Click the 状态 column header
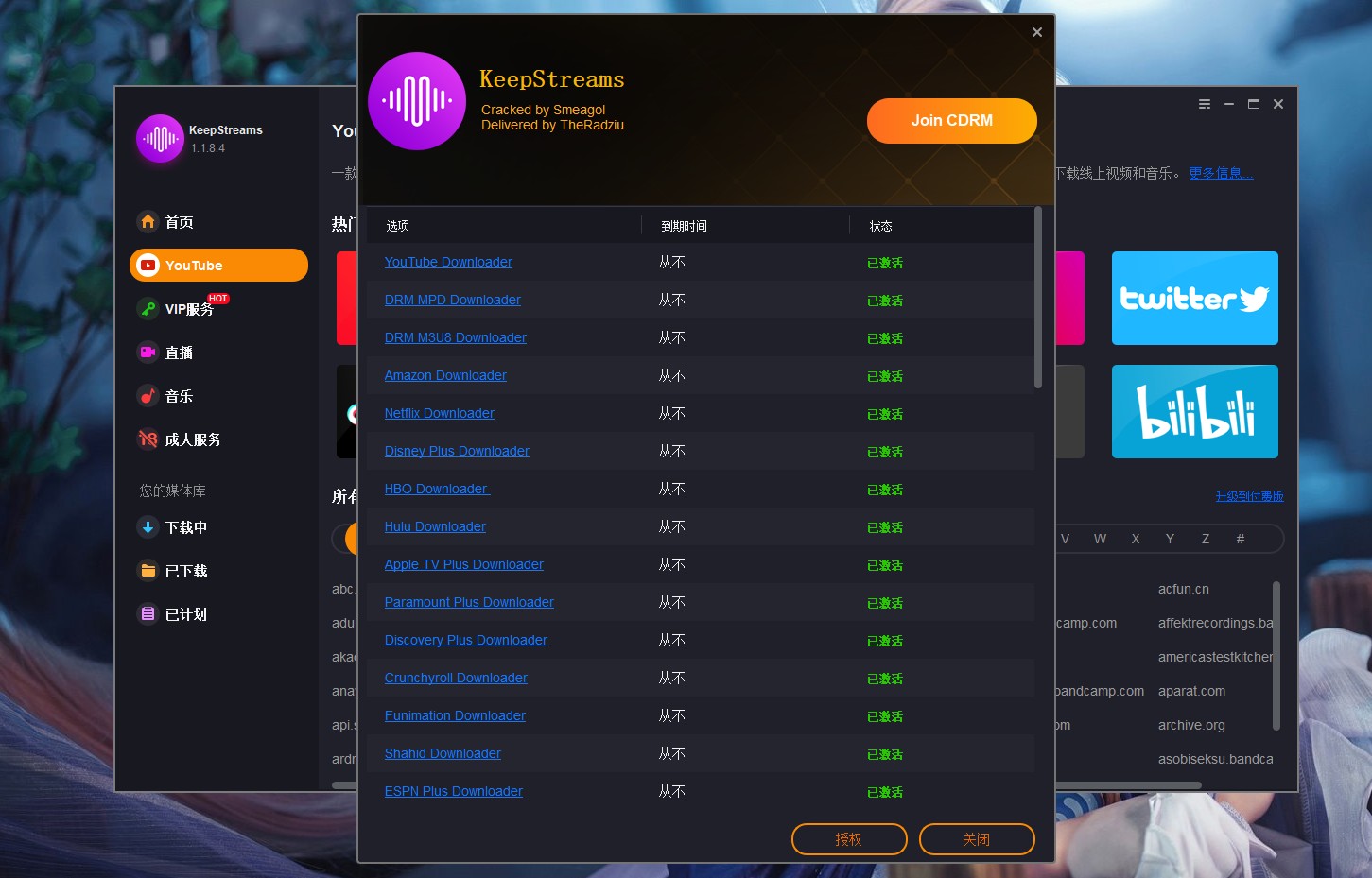This screenshot has height=878, width=1372. [880, 226]
